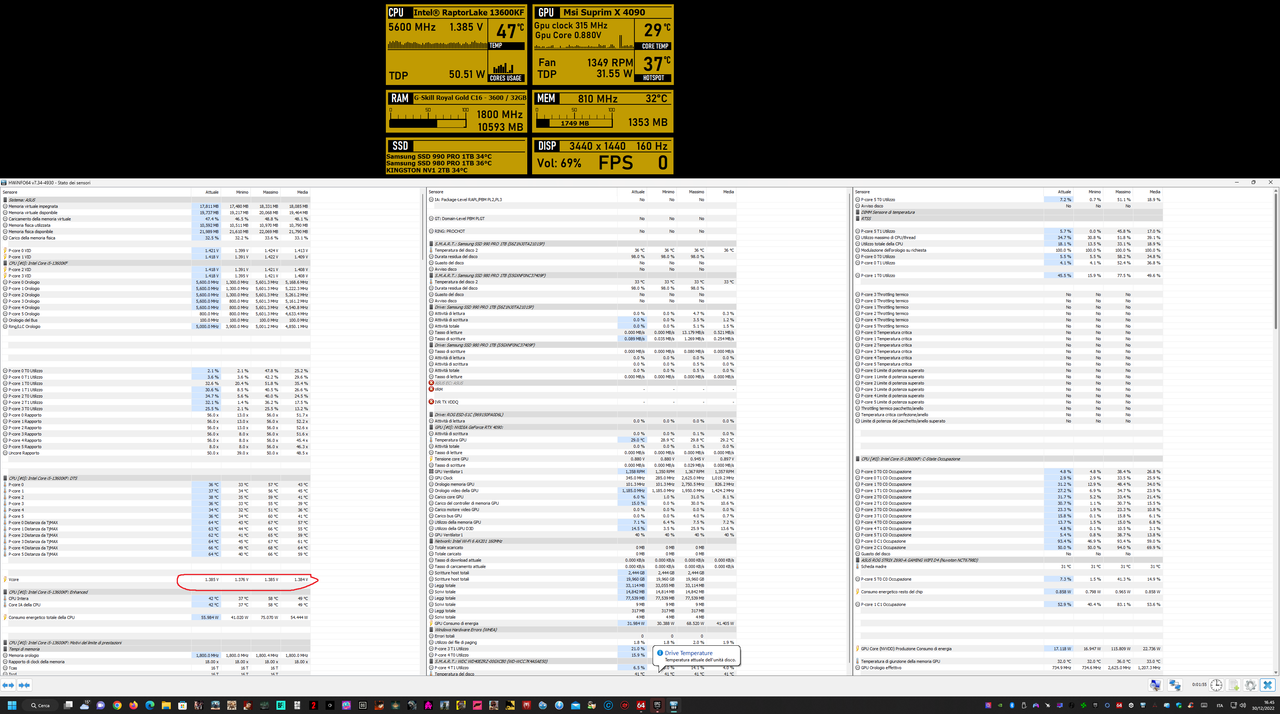The height and width of the screenshot is (714, 1280).
Task: Select the P-core 0 T0 Utilizzo row
Action: (x=157, y=371)
